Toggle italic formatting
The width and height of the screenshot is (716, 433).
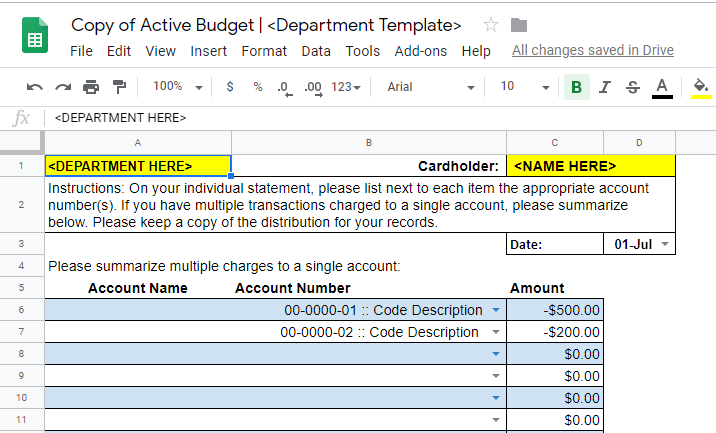[x=604, y=87]
